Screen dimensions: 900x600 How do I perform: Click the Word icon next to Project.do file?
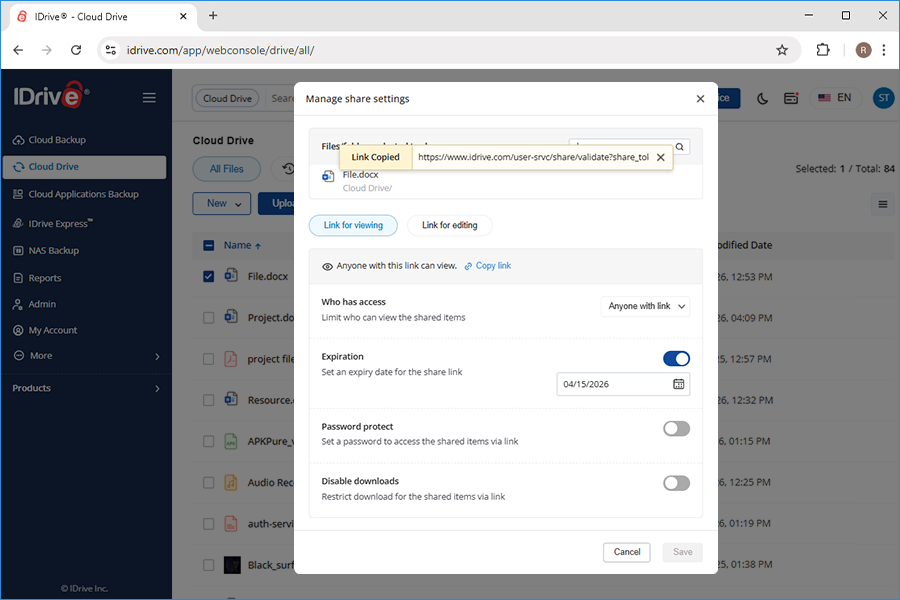(231, 316)
